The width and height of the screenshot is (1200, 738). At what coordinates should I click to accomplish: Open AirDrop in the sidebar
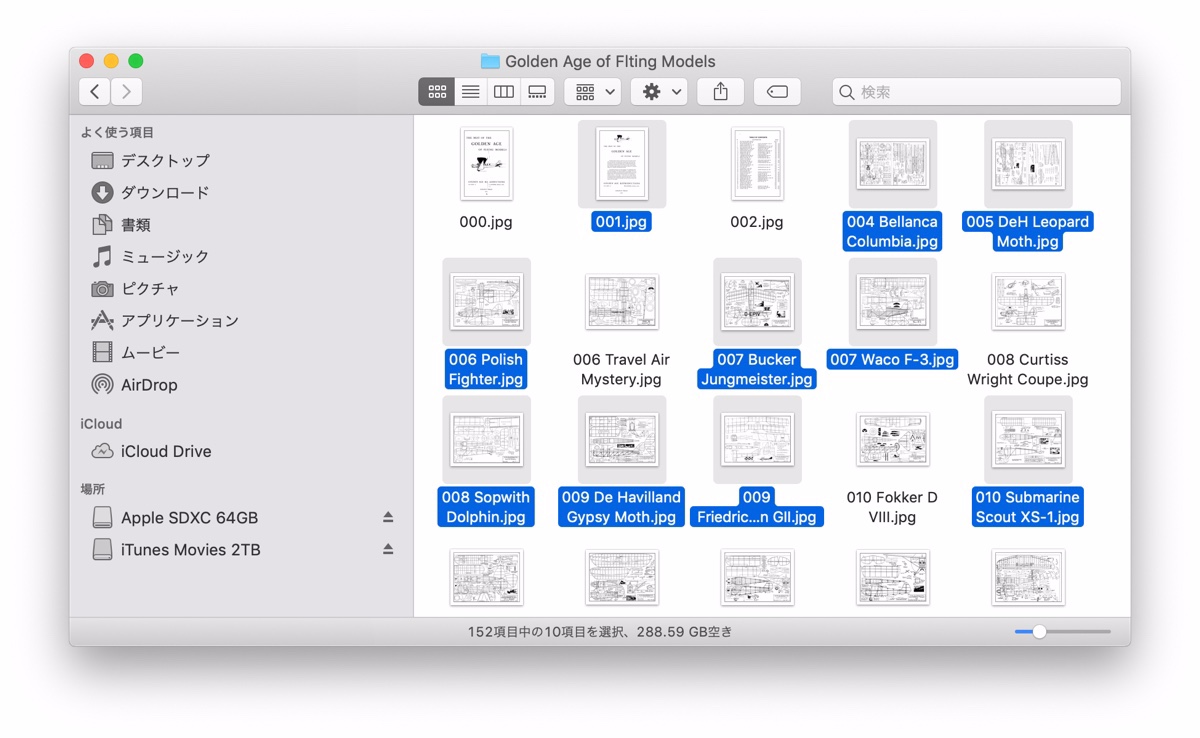[149, 385]
